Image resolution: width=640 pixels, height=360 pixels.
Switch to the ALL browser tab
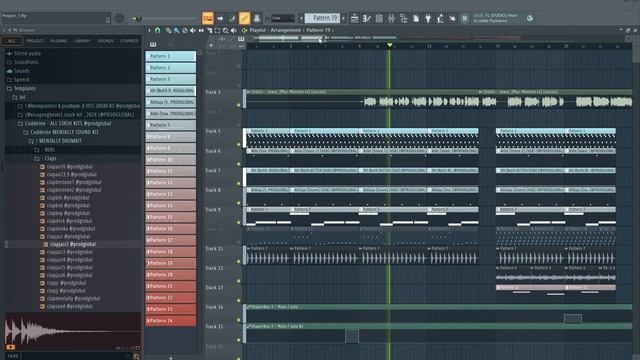(12, 41)
